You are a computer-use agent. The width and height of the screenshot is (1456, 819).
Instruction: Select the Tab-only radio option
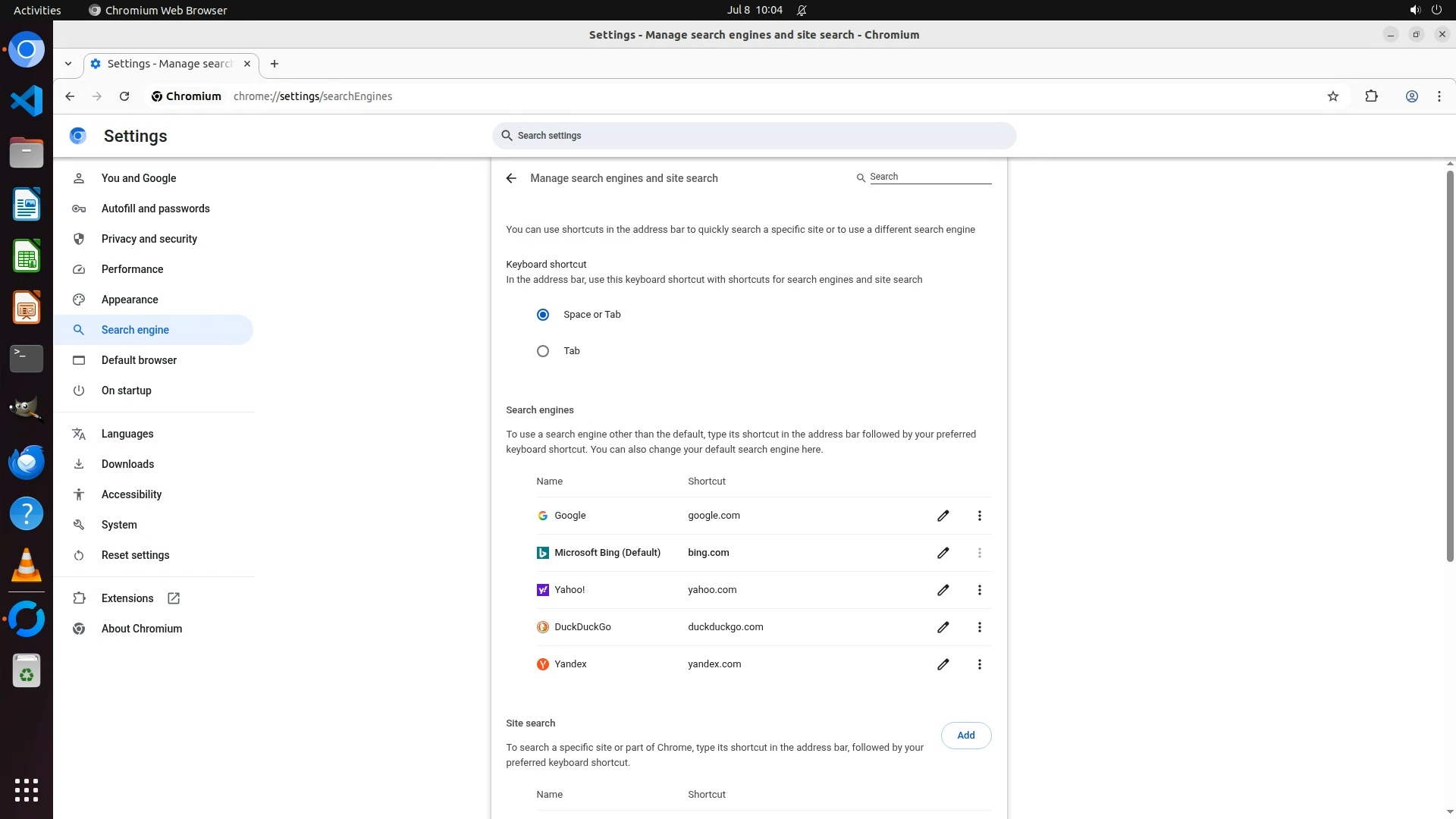(x=543, y=351)
